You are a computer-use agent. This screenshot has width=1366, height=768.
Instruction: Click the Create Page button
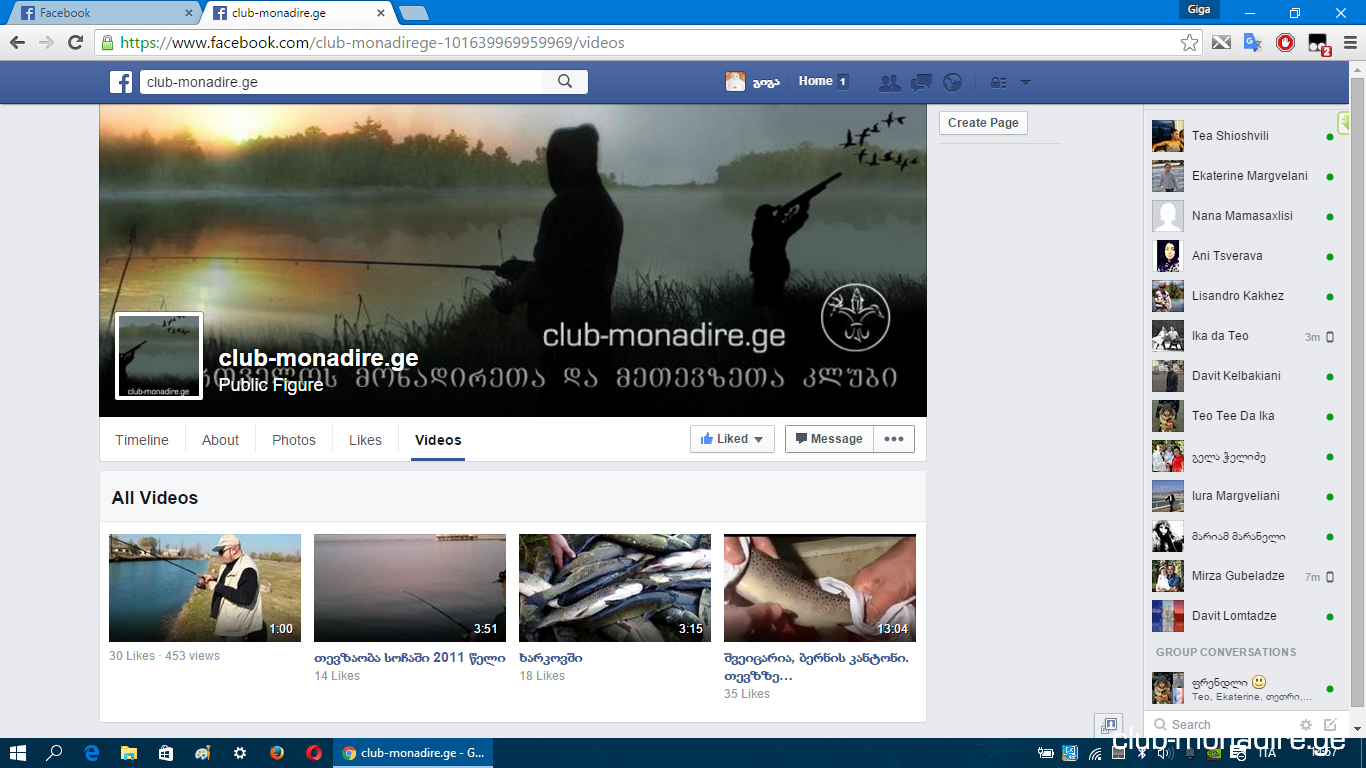983,123
